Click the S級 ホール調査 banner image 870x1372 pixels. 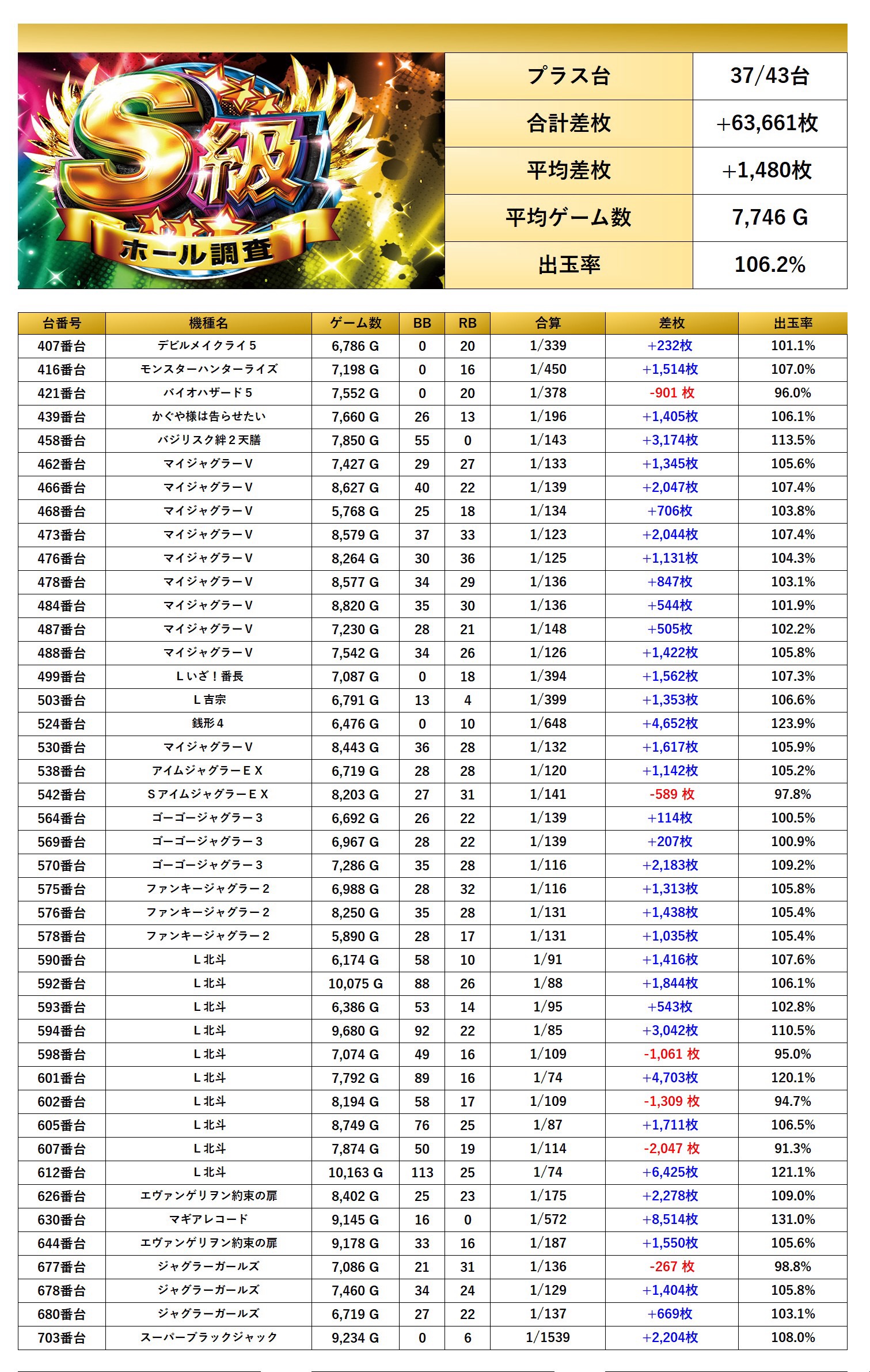click(231, 170)
